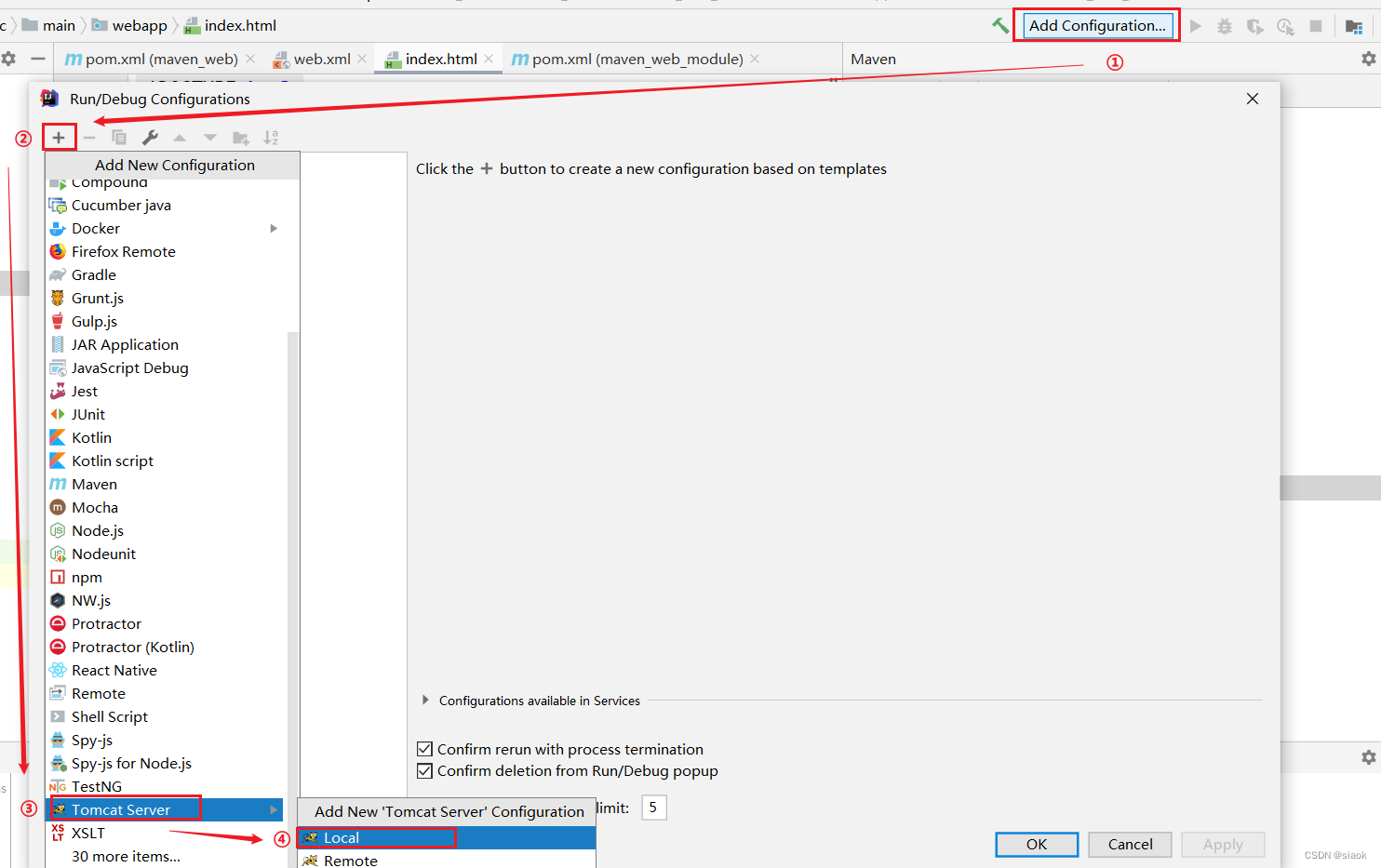Click the index.html breadcrumb item
Viewport: 1381px width, 868px height.
coord(230,25)
